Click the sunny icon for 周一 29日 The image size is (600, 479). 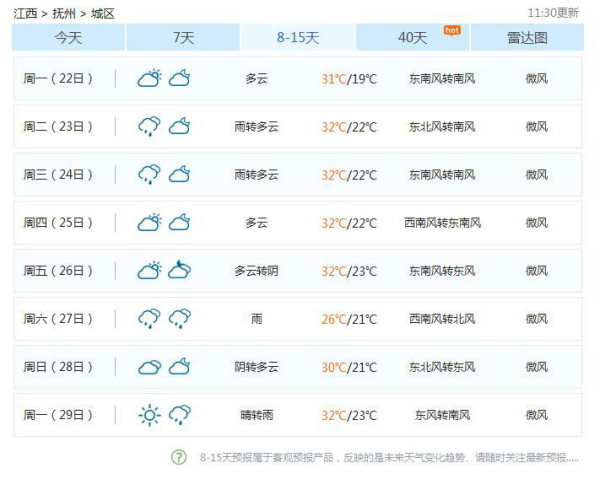(150, 415)
